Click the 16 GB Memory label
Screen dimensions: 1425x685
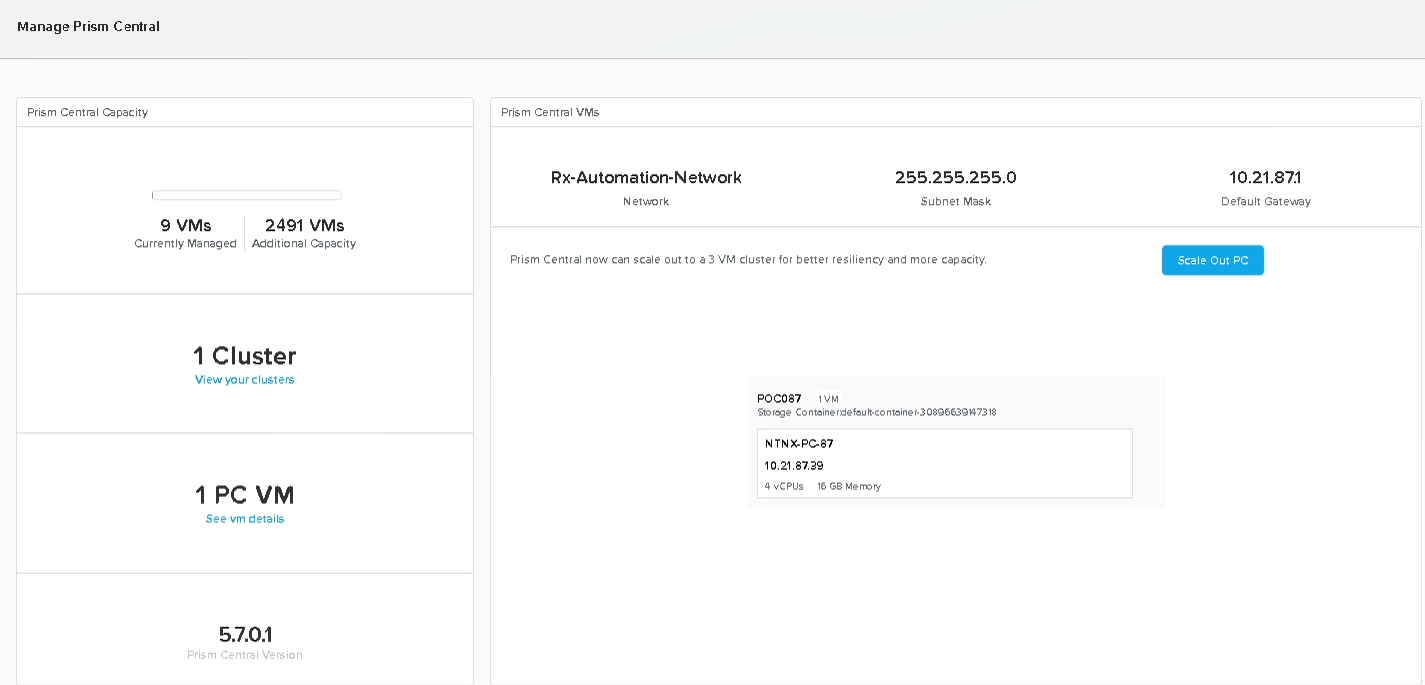pos(849,487)
